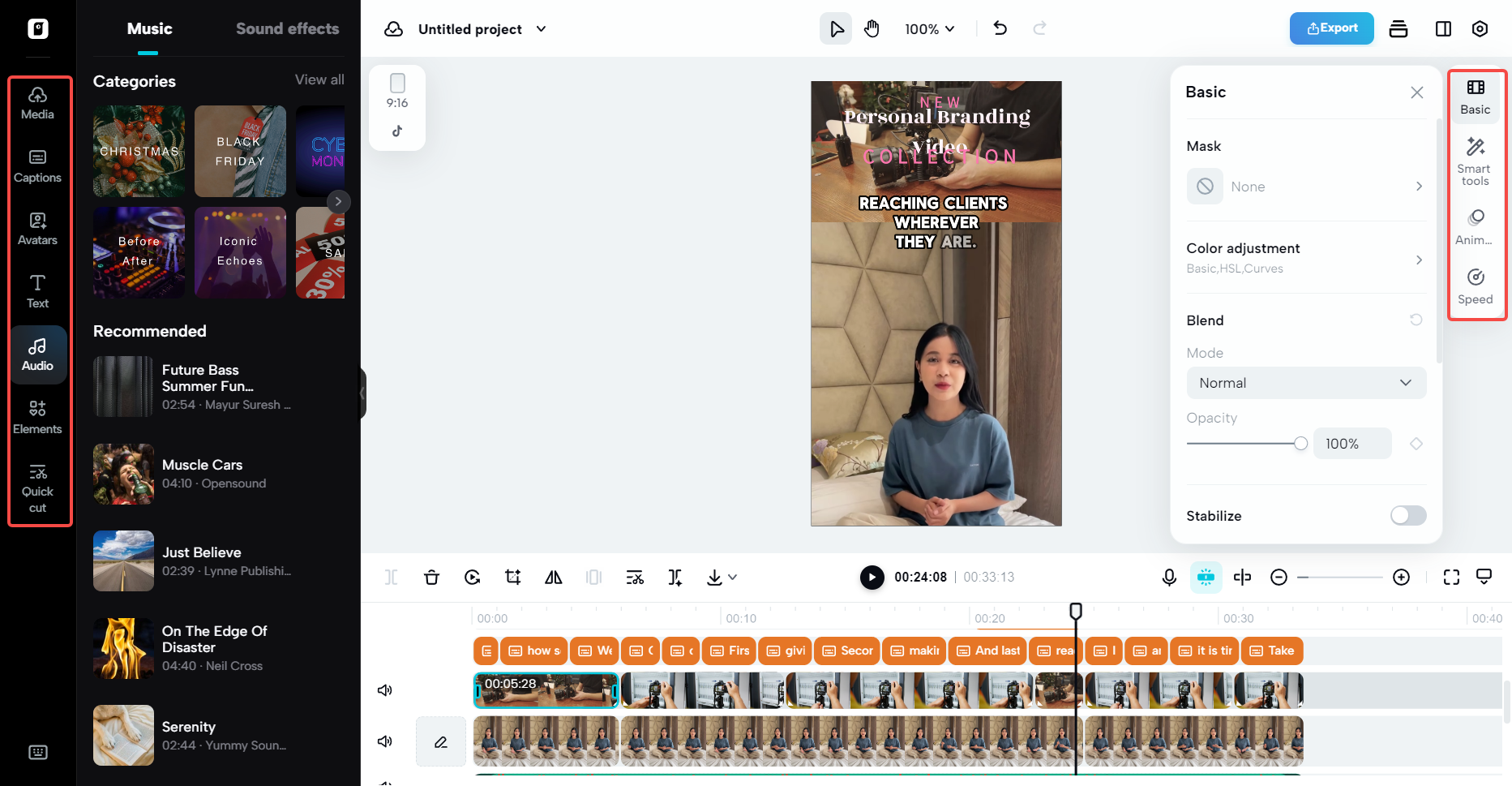The height and width of the screenshot is (786, 1512).
Task: Click the Opacity slider handle
Action: pos(1300,444)
